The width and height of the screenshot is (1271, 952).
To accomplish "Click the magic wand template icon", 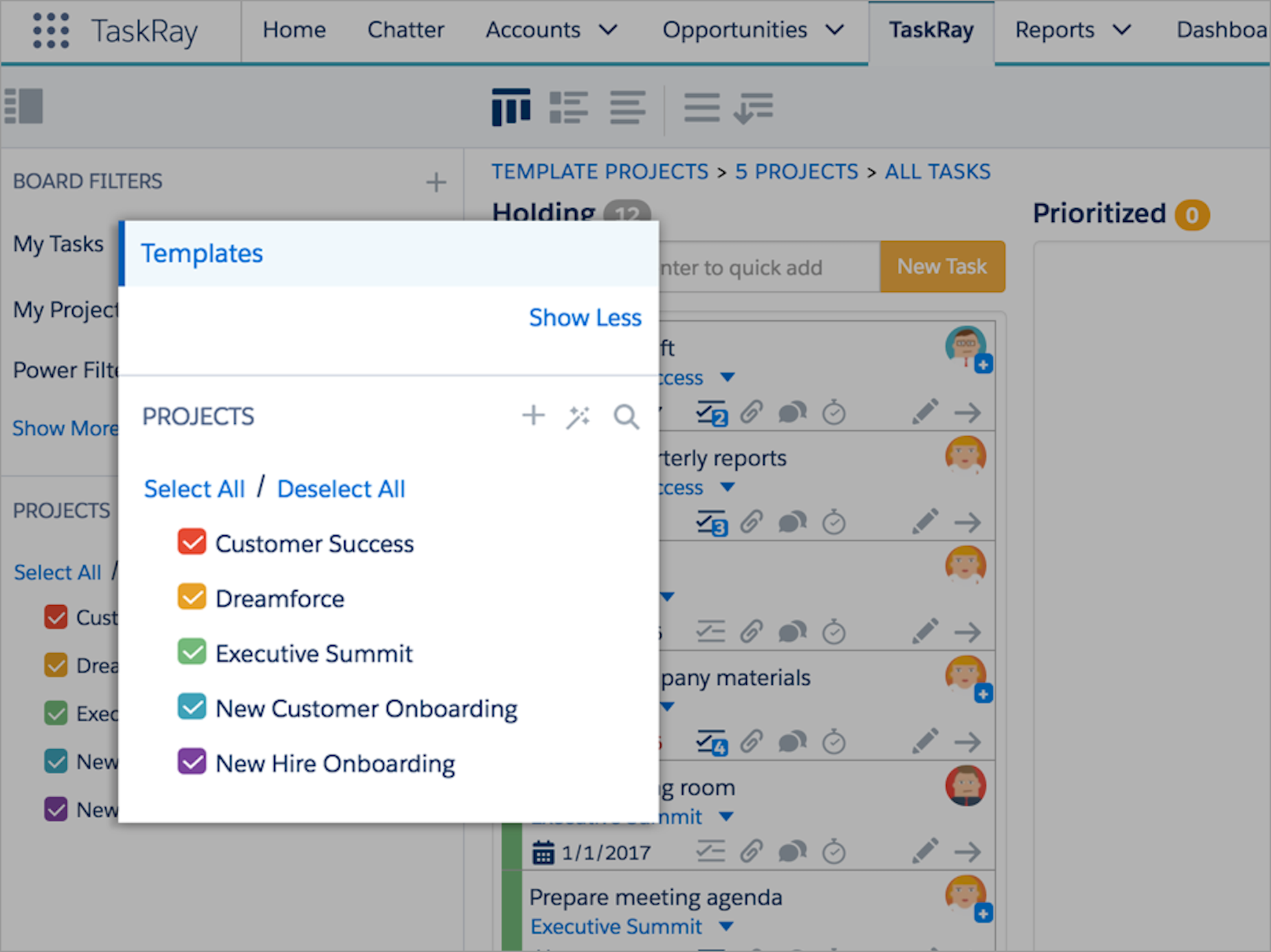I will click(578, 416).
